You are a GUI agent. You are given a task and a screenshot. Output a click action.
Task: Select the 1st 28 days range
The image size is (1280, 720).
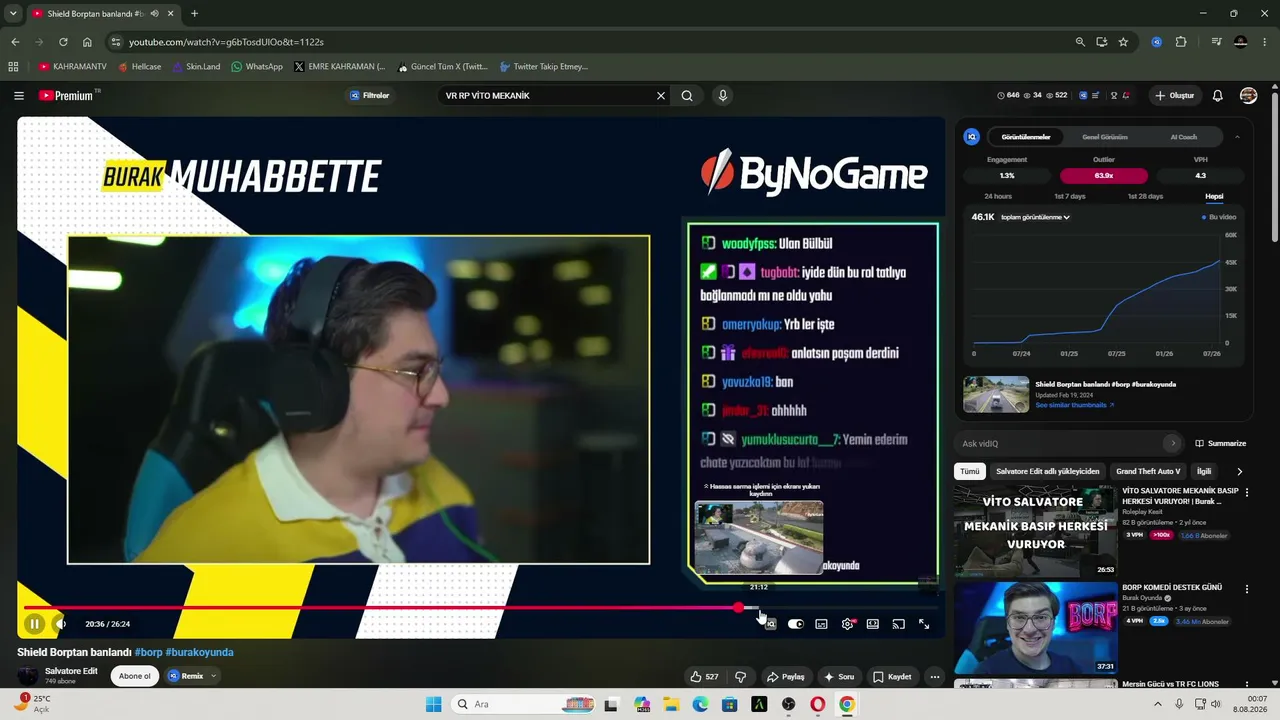(x=1145, y=196)
